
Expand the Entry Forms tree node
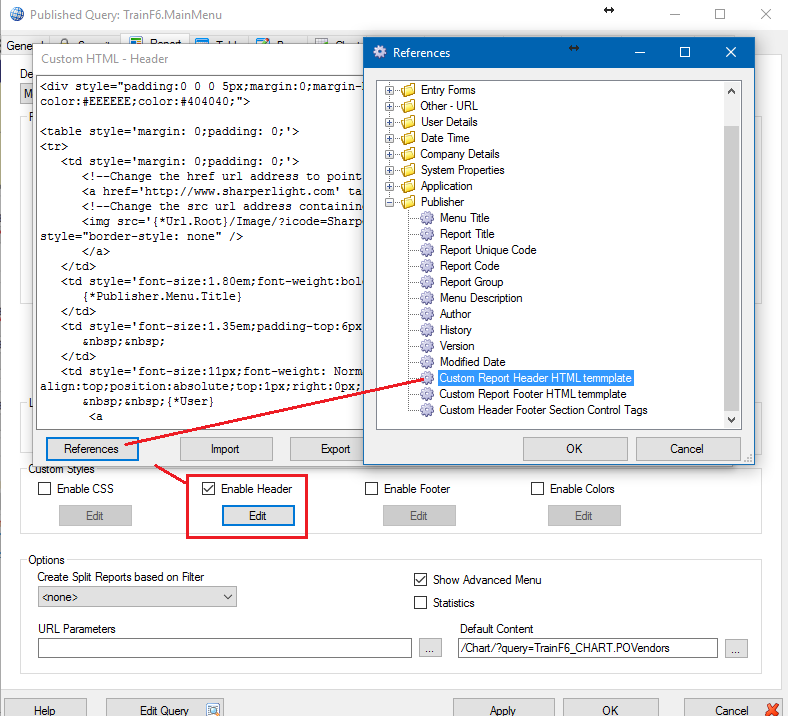click(x=389, y=90)
